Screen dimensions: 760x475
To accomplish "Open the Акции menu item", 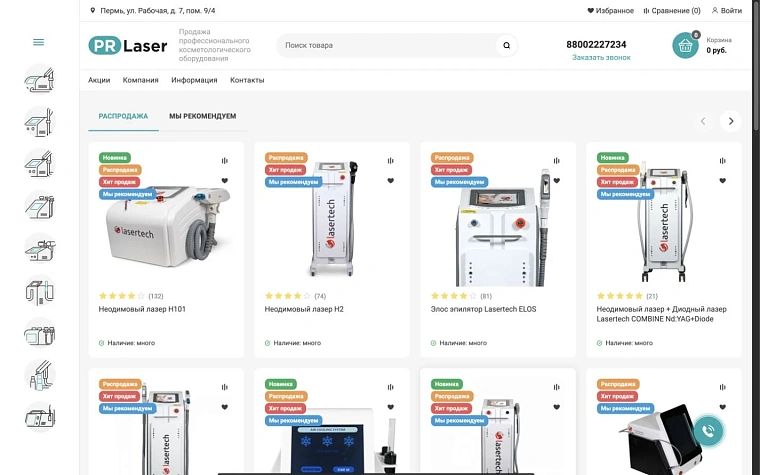I will (x=99, y=80).
